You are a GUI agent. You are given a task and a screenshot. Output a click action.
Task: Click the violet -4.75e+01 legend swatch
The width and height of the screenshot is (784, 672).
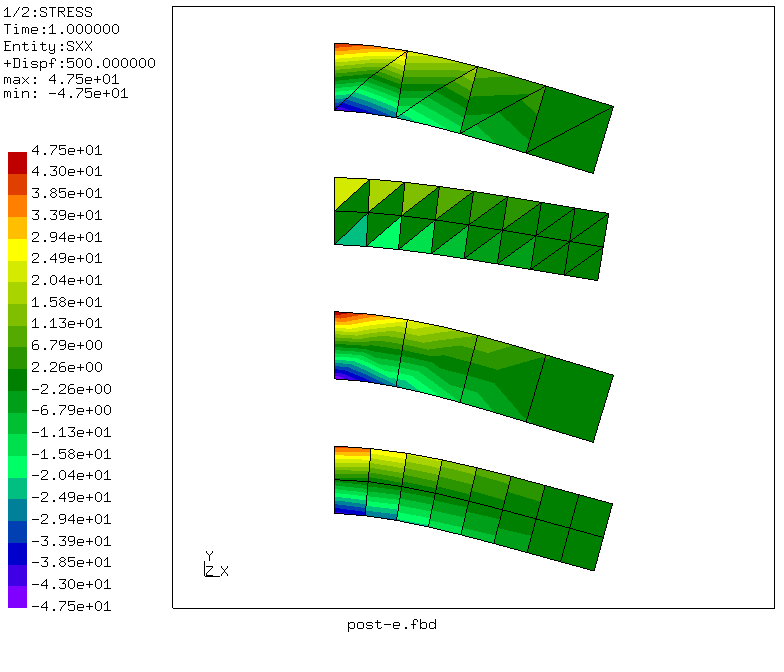click(17, 597)
